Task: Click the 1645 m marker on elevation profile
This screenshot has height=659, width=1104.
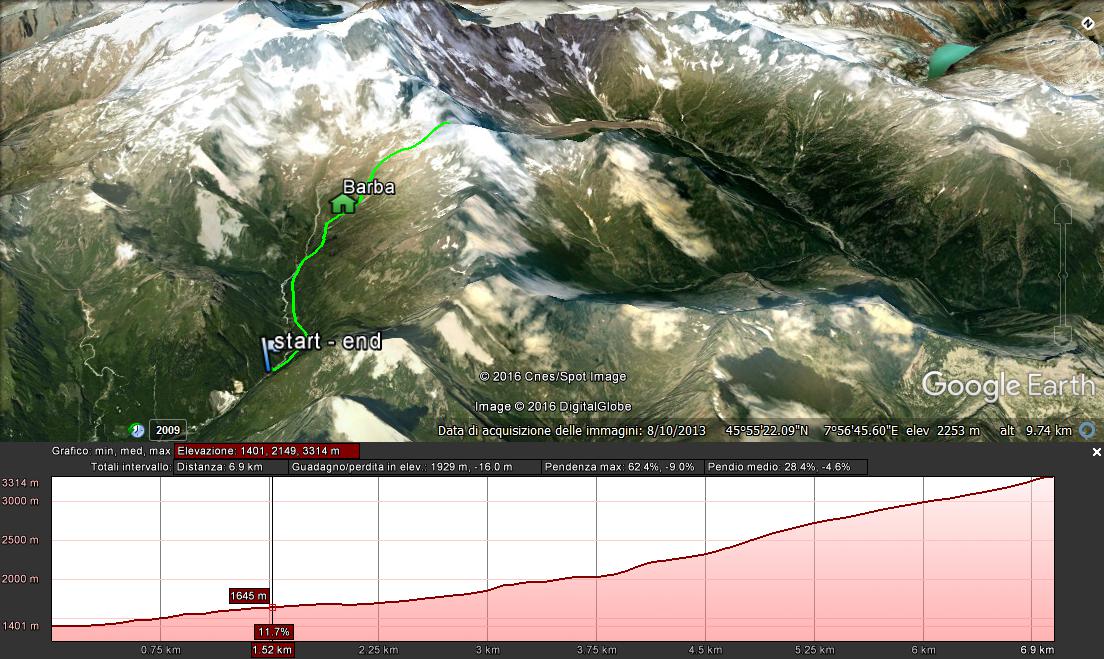Action: coord(249,595)
